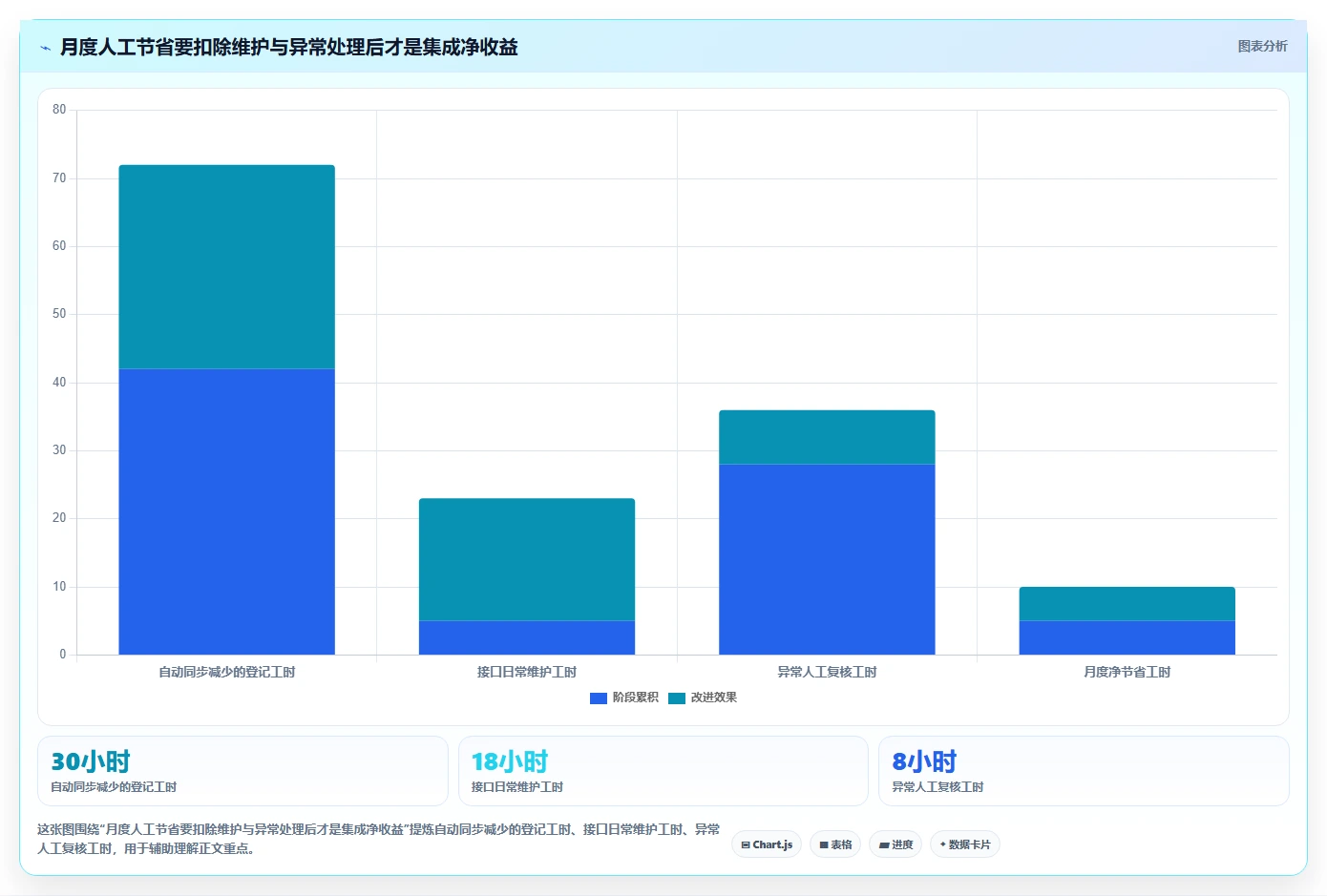Select the teal segment of the 自动同步减少的登记工时 bar

(x=226, y=267)
